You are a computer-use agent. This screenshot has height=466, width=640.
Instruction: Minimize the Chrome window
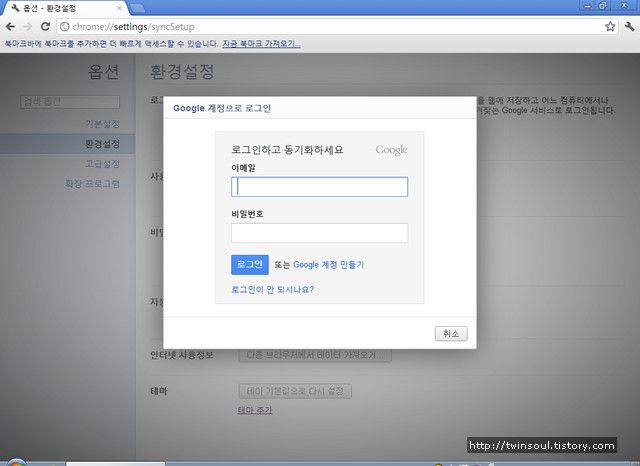point(588,6)
